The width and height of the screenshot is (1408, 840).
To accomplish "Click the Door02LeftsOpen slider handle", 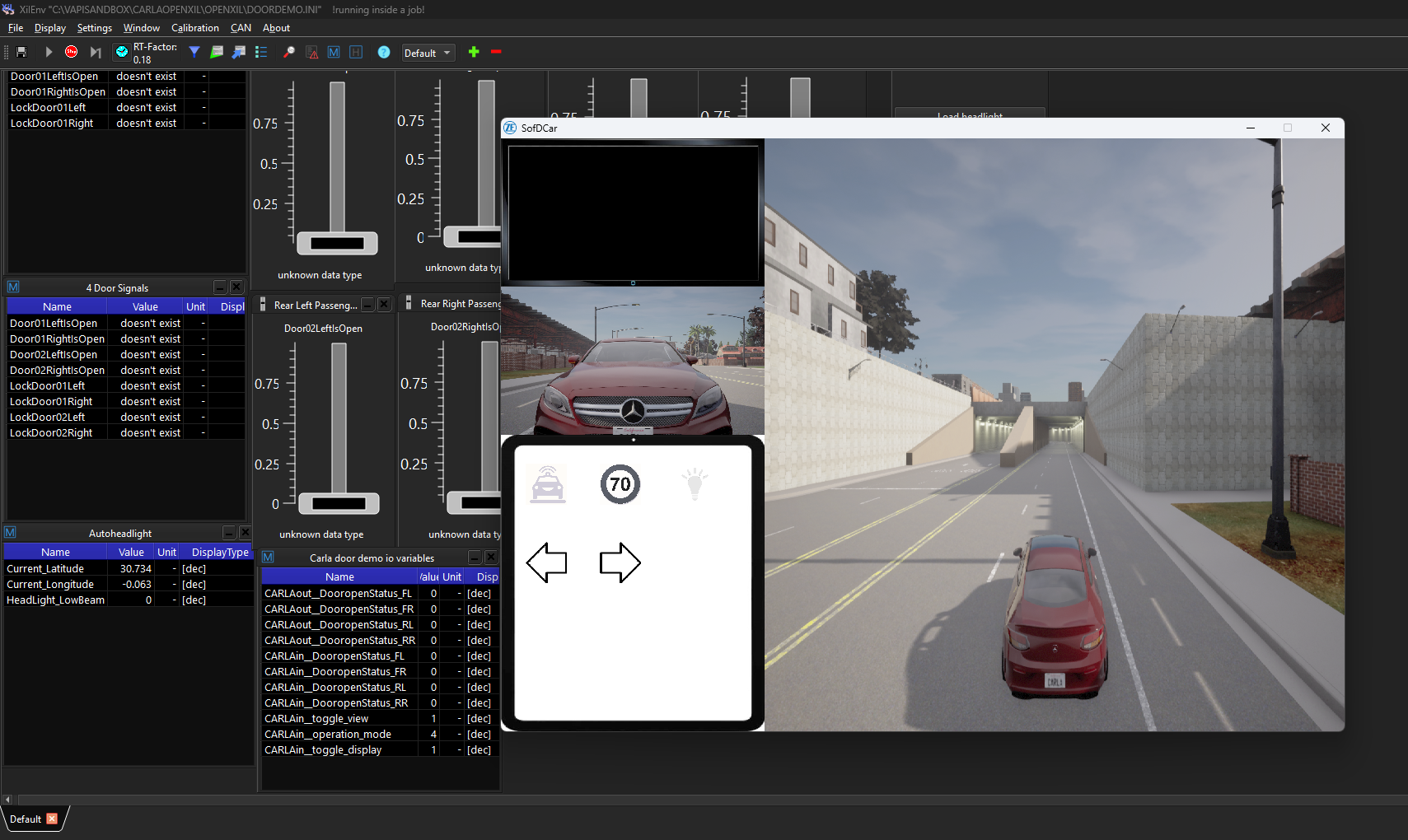I will 338,503.
